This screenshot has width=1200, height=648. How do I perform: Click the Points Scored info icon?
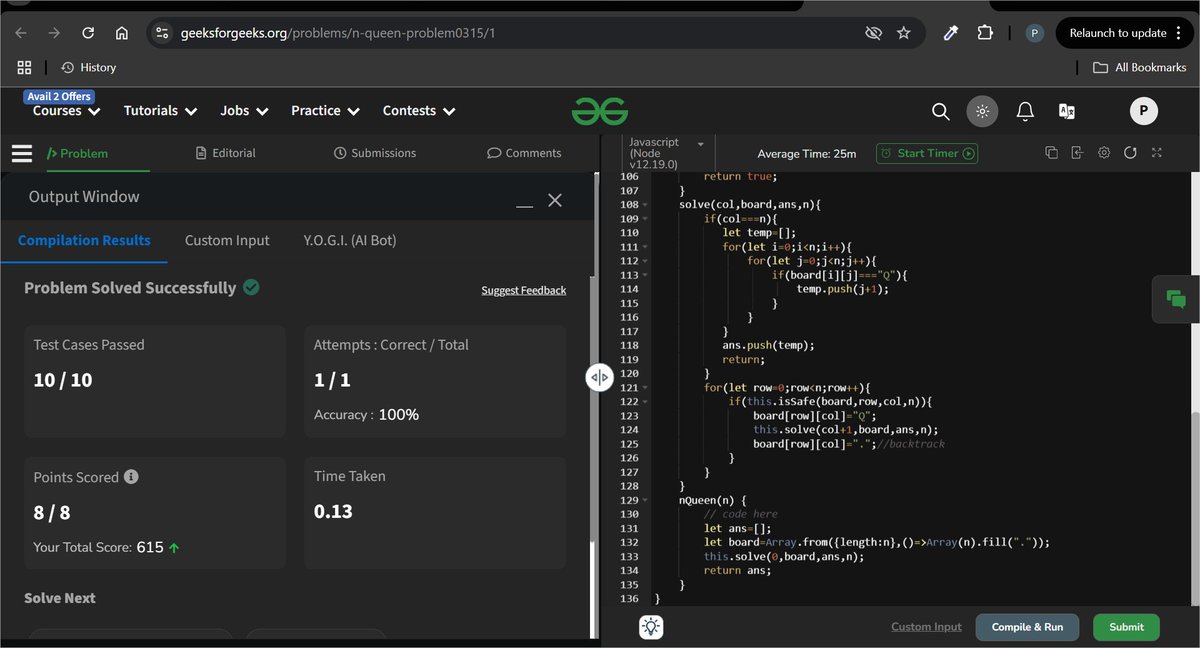[131, 477]
